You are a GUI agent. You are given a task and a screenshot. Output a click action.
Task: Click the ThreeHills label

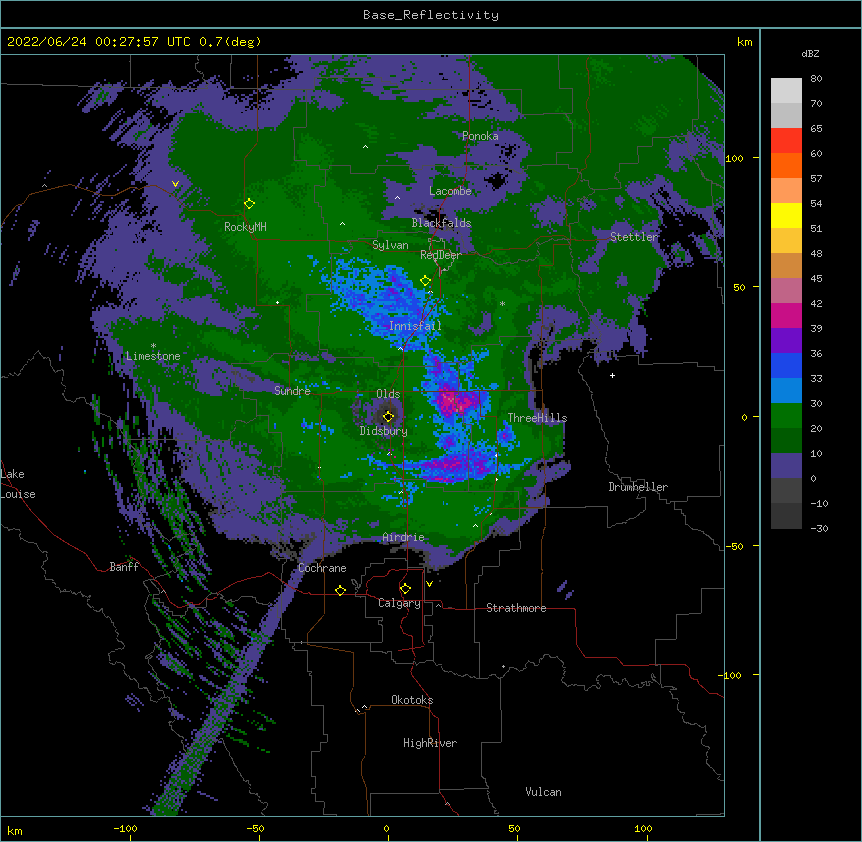[x=537, y=418]
